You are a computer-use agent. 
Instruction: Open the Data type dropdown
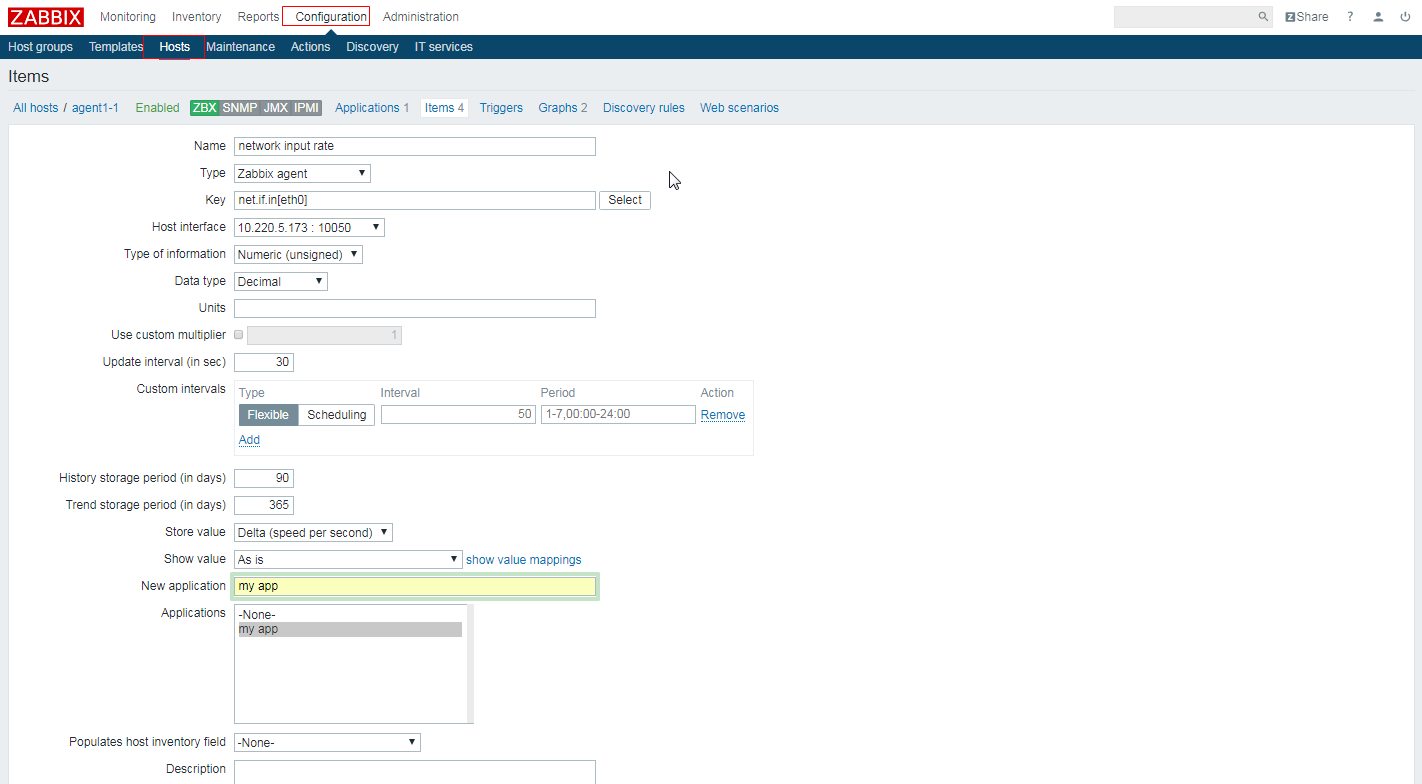(x=280, y=282)
